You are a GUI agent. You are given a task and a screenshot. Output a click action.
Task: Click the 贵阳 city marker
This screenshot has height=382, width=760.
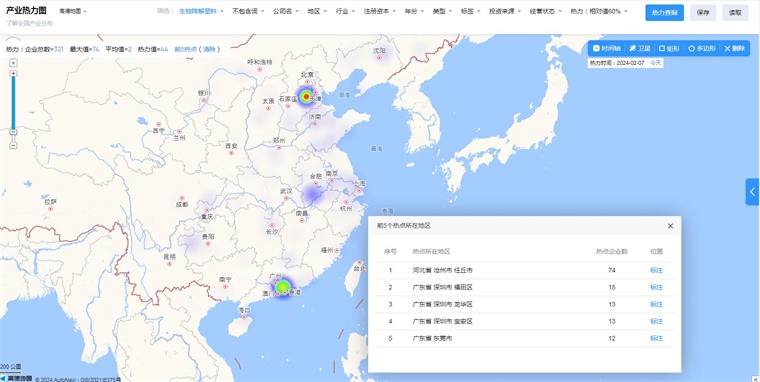[x=208, y=243]
